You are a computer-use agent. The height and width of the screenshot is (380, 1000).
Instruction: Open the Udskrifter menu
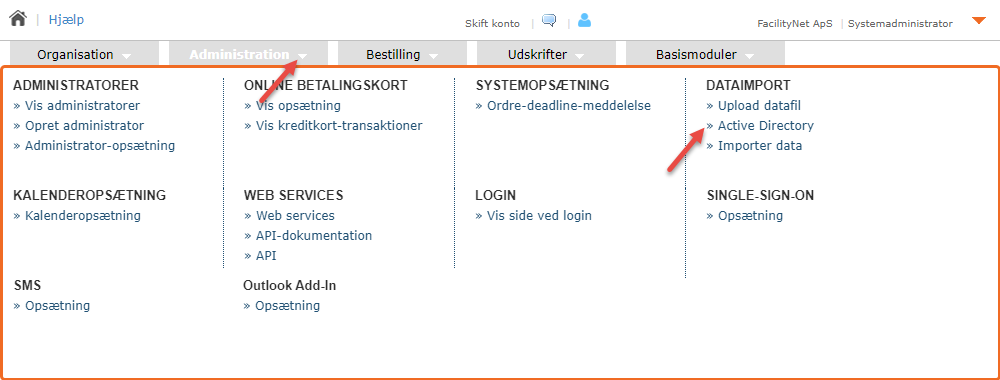click(x=546, y=55)
